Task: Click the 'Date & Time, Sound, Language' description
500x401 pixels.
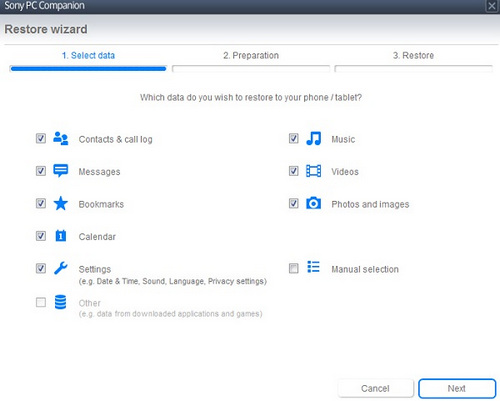Action: pyautogui.click(x=172, y=281)
